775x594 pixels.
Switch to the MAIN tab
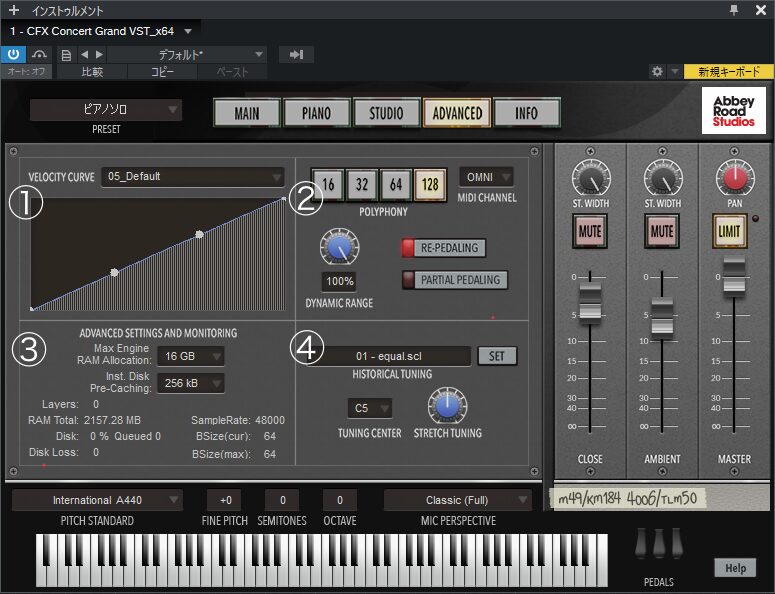pyautogui.click(x=247, y=113)
